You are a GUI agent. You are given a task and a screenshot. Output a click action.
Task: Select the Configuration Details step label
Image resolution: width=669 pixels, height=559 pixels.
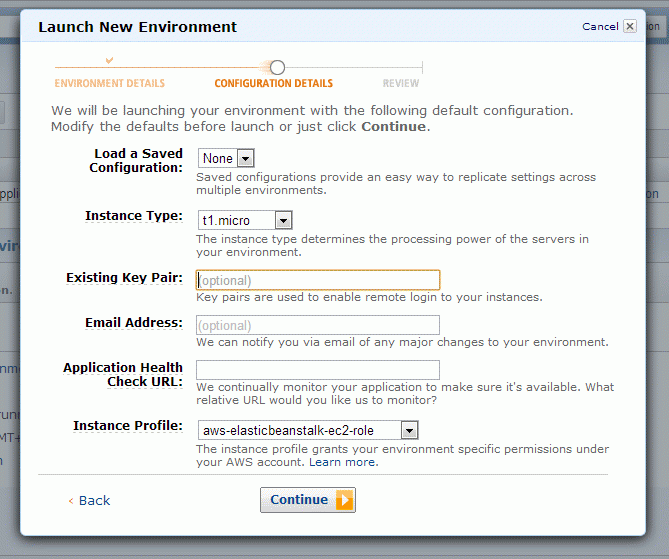(273, 83)
